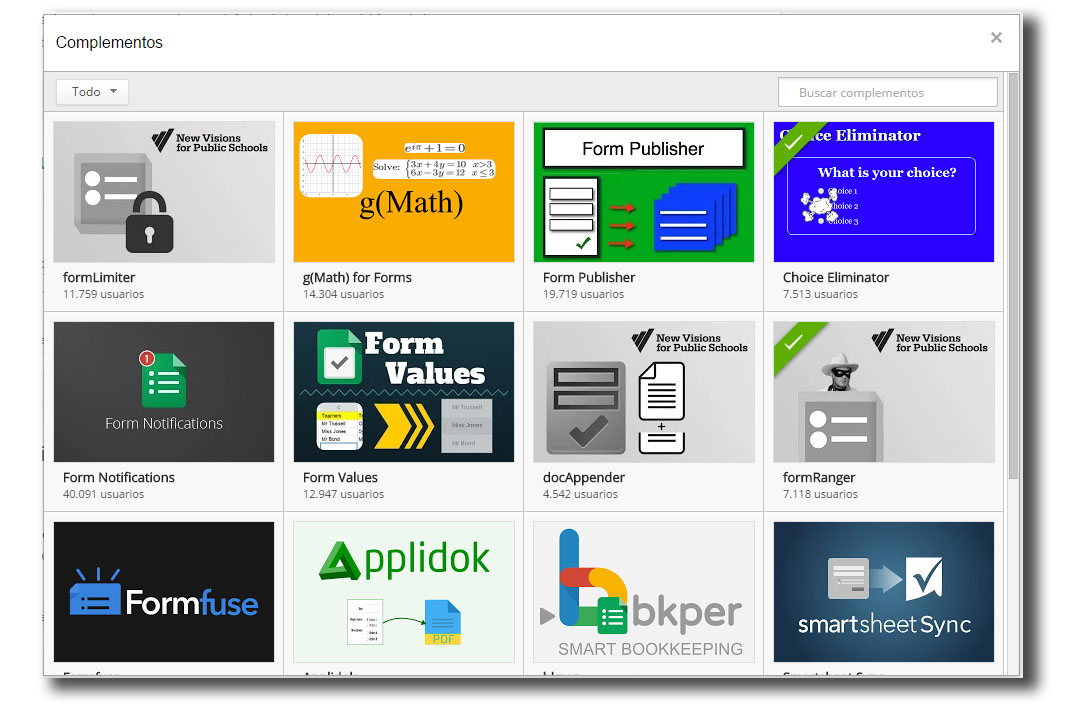Image resolution: width=1077 pixels, height=709 pixels.
Task: Open the formLimiter add-on thumbnail
Action: 164,192
